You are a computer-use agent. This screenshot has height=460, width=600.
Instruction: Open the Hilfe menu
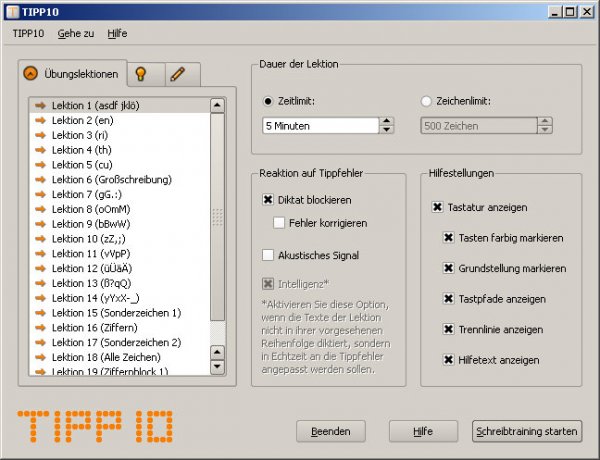[117, 33]
